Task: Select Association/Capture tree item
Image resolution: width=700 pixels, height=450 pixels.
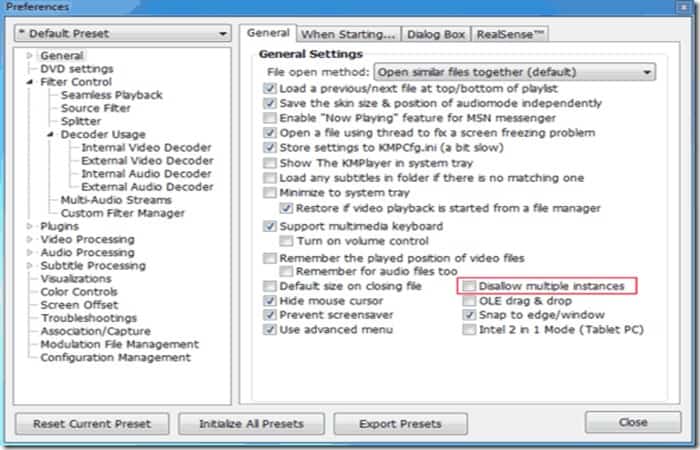Action: tap(96, 331)
